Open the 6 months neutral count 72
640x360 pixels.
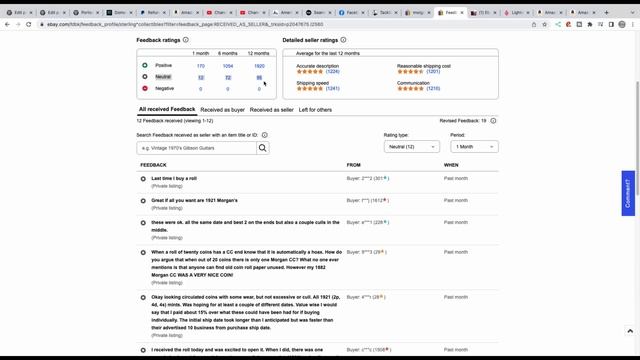(228, 77)
